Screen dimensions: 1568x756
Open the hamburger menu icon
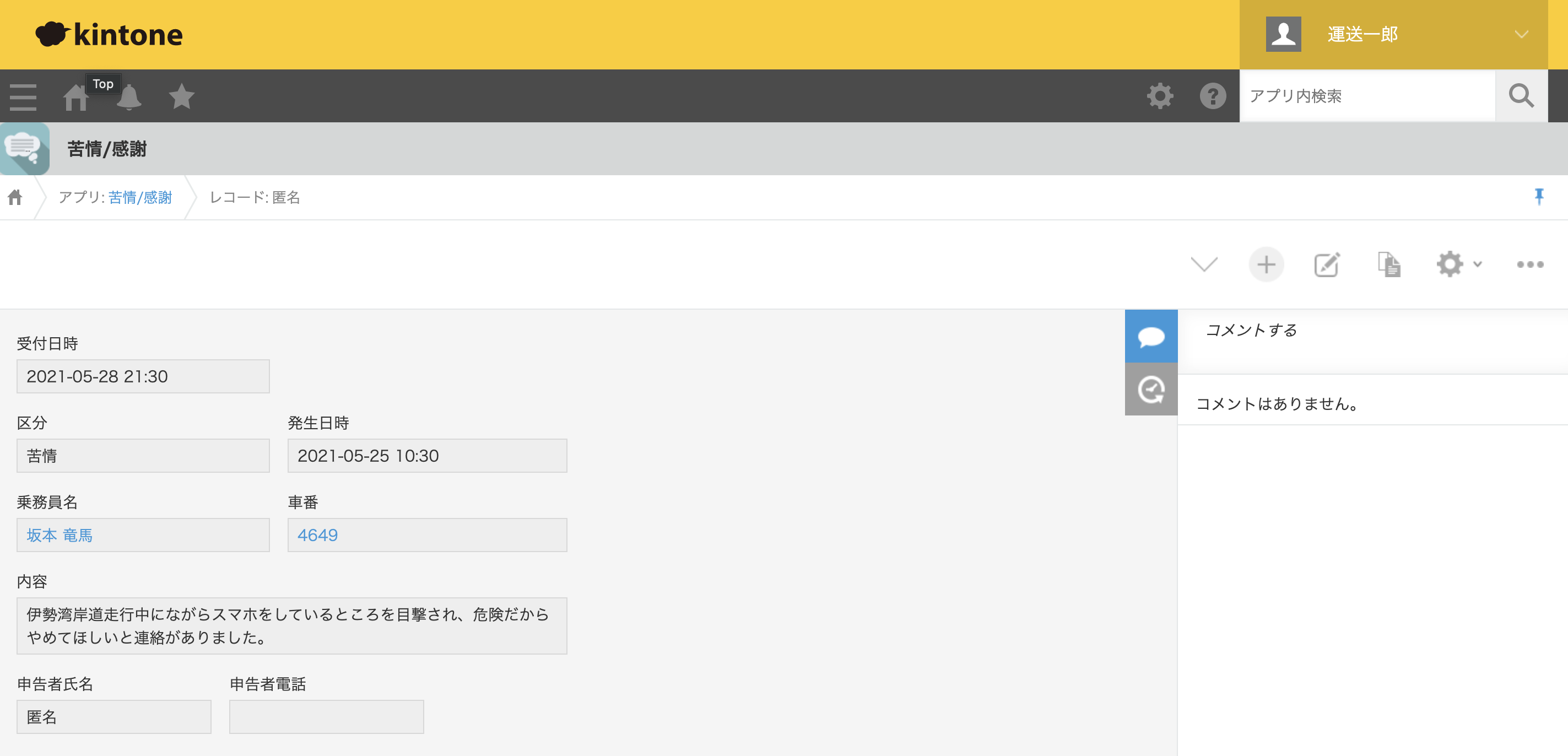coord(23,97)
